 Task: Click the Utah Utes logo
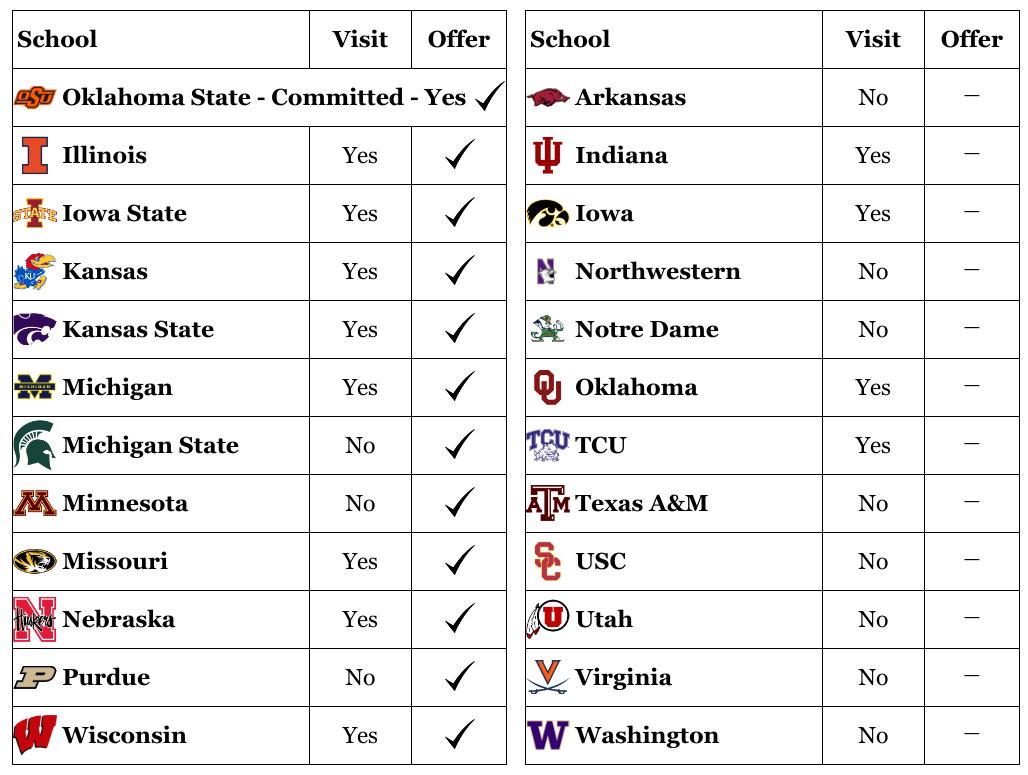[547, 619]
